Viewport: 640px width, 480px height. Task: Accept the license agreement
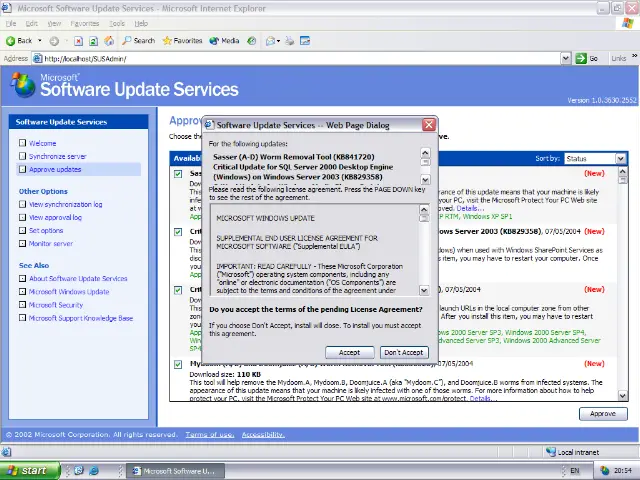349,352
